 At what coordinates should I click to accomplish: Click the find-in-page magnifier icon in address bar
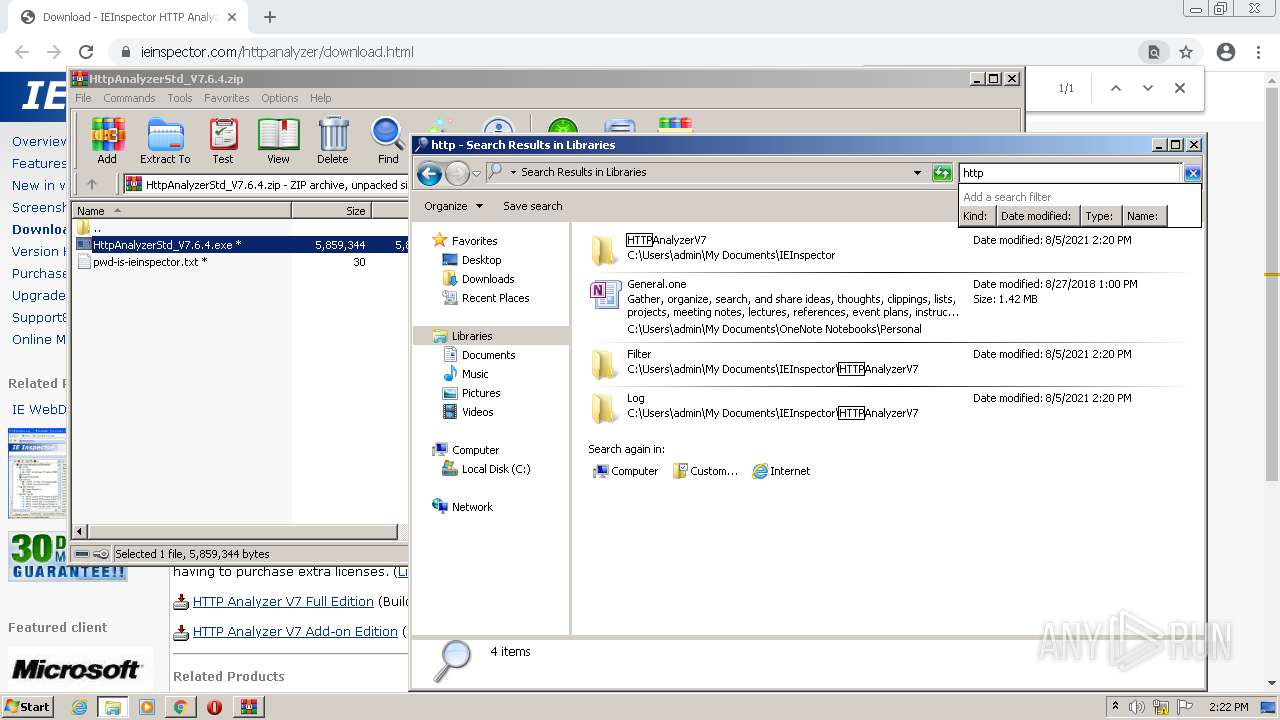[1154, 52]
